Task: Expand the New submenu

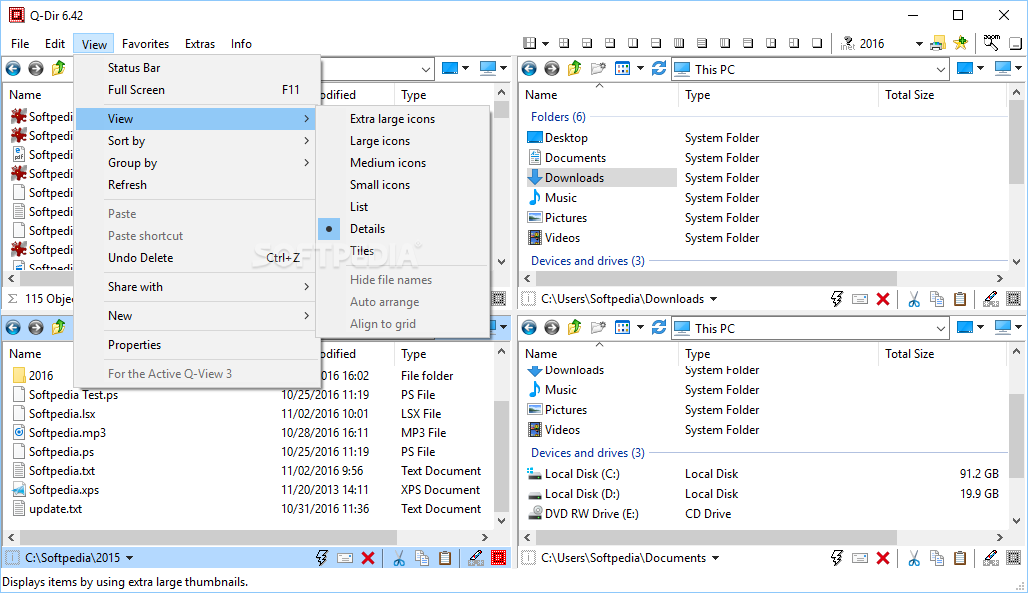Action: click(x=197, y=316)
